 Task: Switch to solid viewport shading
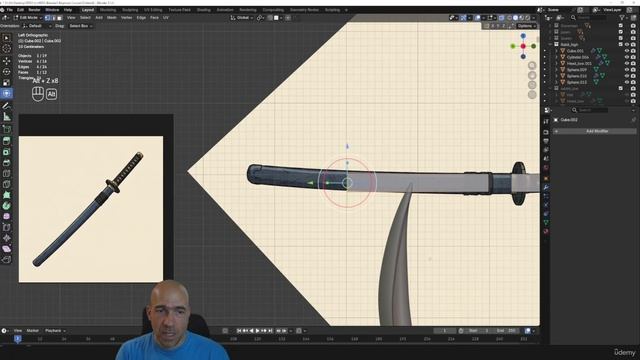[516, 18]
